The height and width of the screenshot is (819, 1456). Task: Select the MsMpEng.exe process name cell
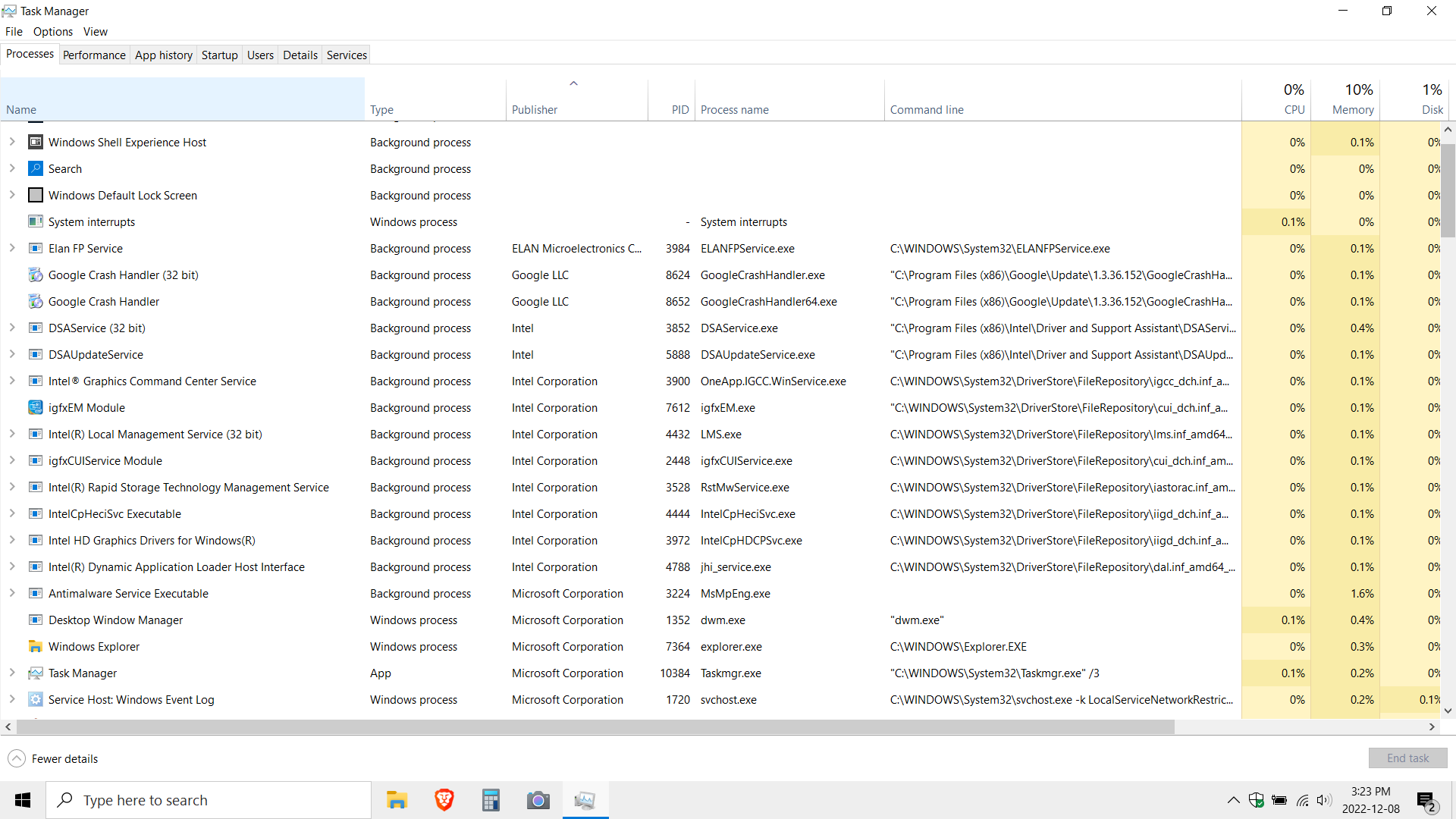(x=735, y=593)
